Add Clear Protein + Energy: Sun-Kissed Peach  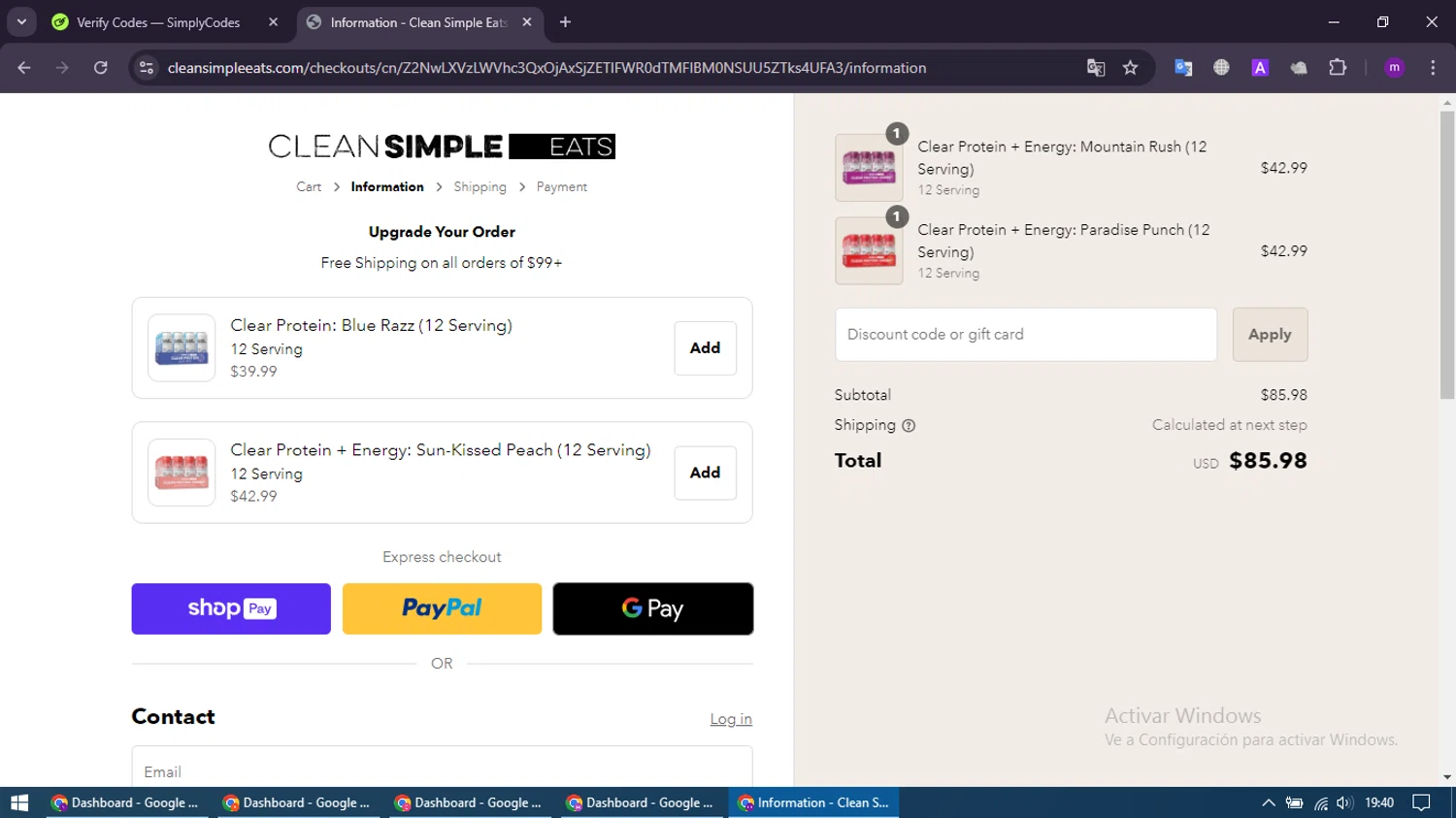(705, 473)
